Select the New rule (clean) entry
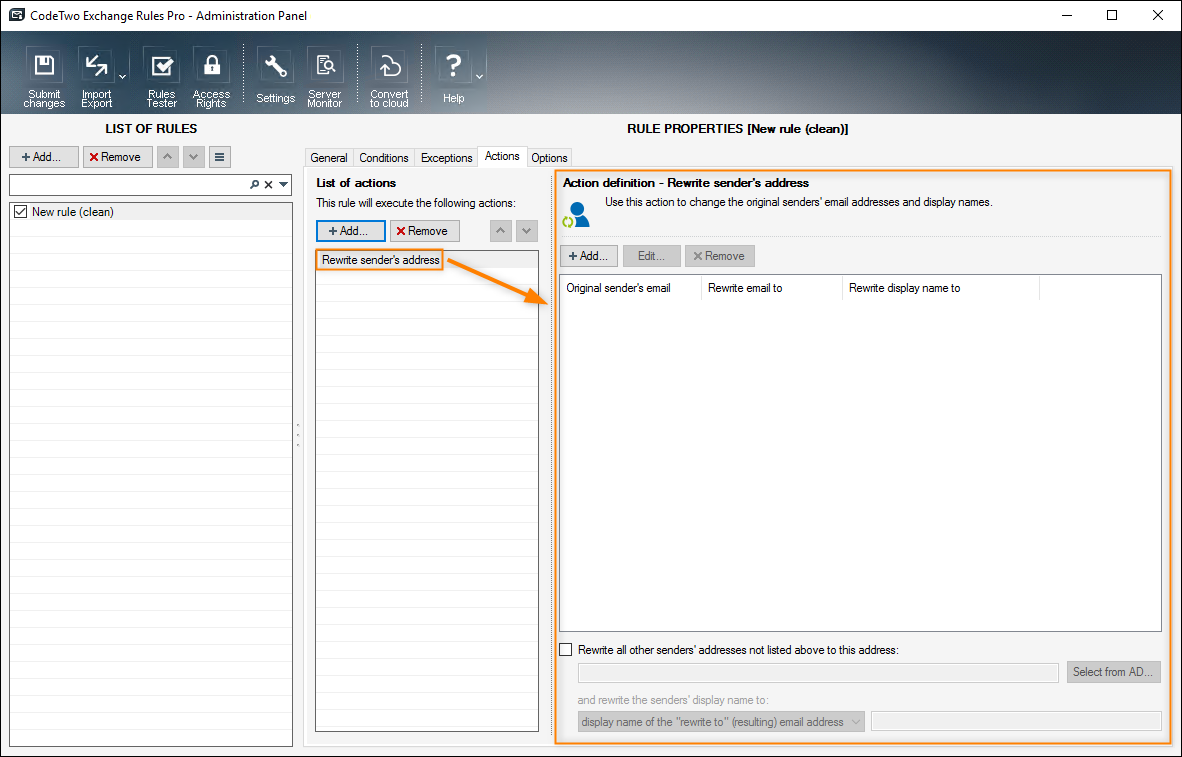 click(x=151, y=212)
